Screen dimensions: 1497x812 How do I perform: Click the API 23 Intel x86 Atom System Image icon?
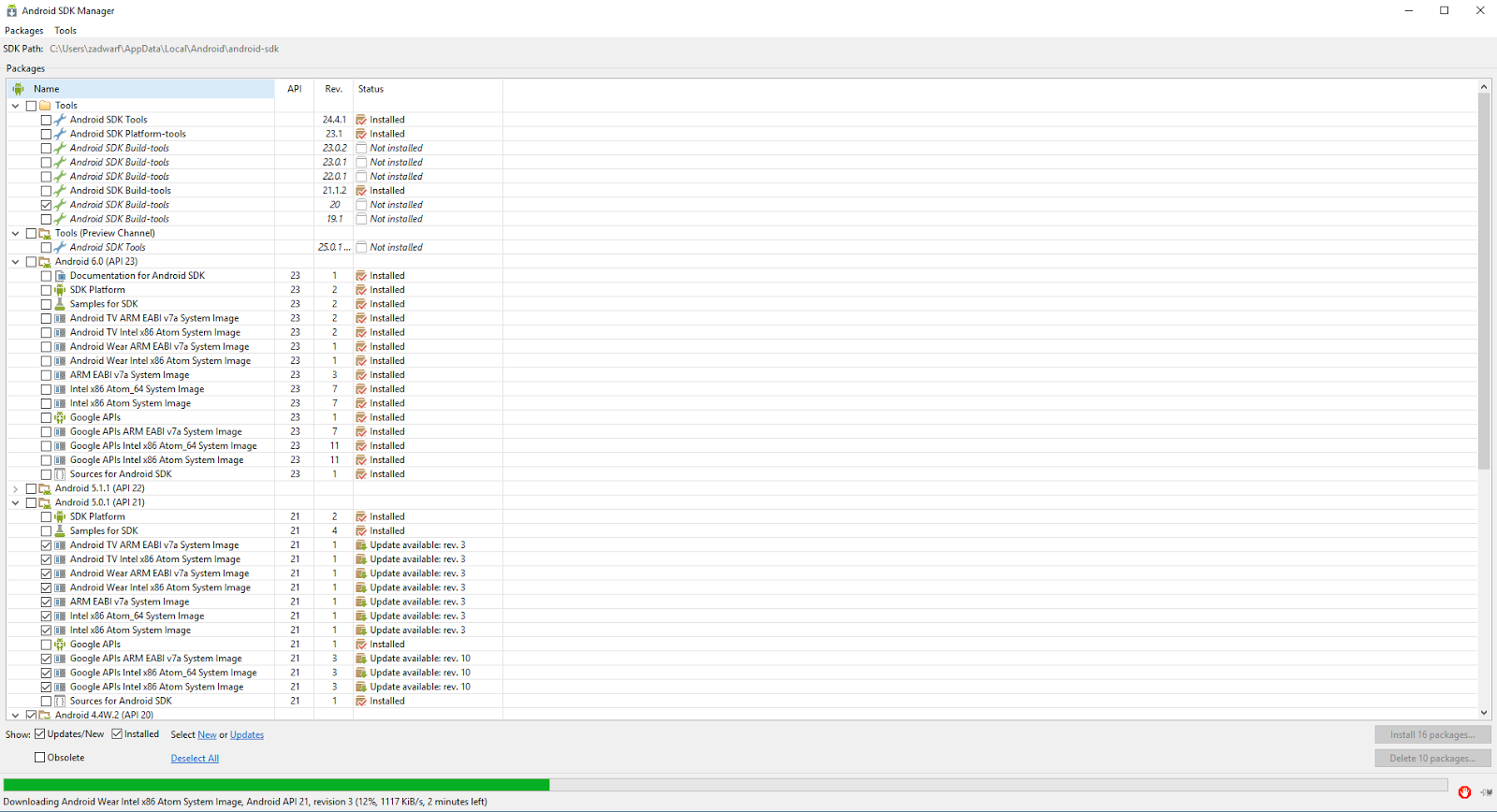click(x=60, y=403)
